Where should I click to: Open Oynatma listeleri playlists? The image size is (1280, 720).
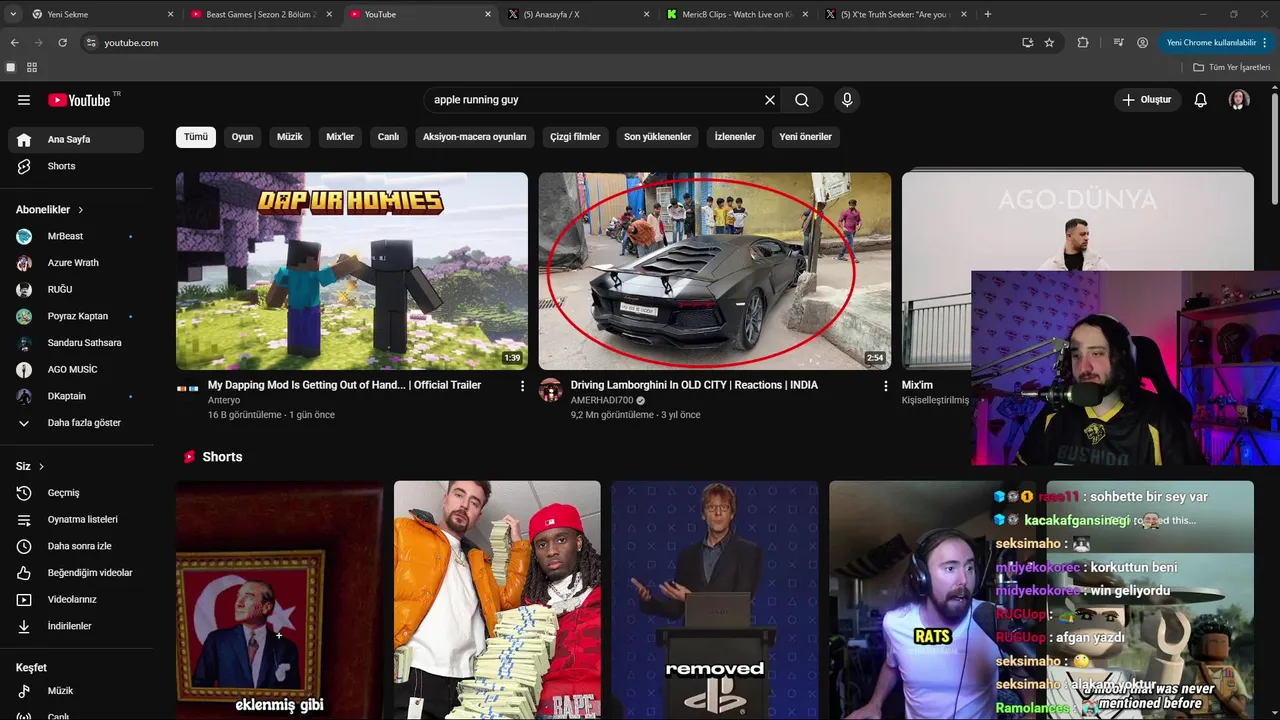(x=76, y=520)
